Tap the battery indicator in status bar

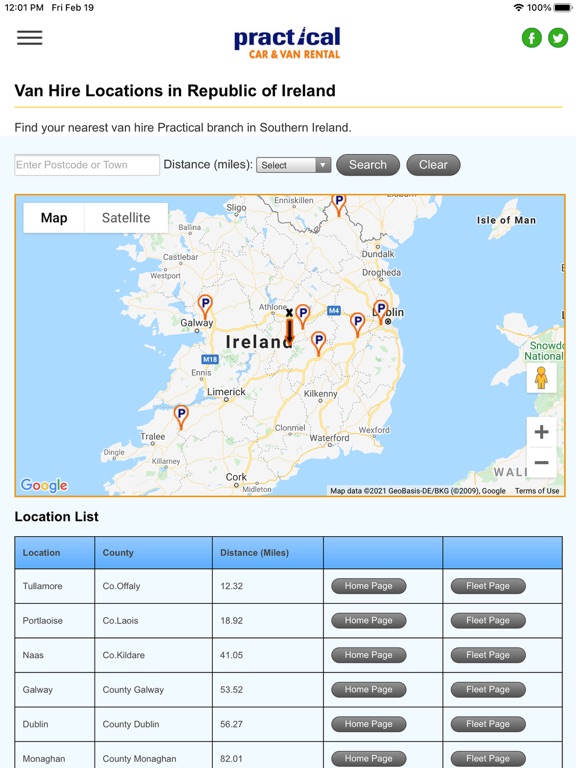click(x=563, y=7)
